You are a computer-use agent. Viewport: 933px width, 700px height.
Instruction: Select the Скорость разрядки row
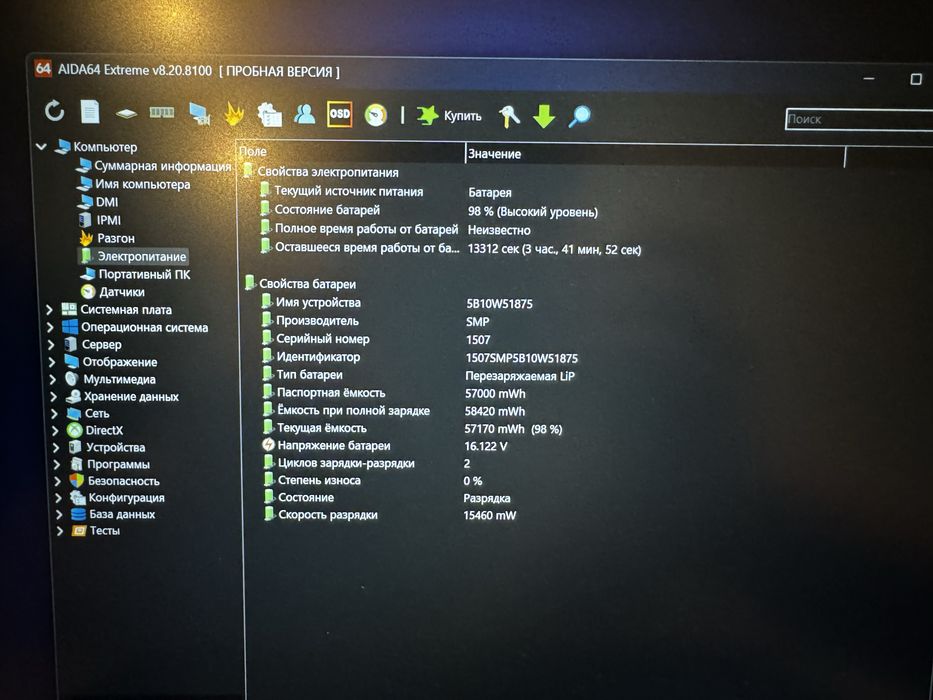(x=327, y=515)
